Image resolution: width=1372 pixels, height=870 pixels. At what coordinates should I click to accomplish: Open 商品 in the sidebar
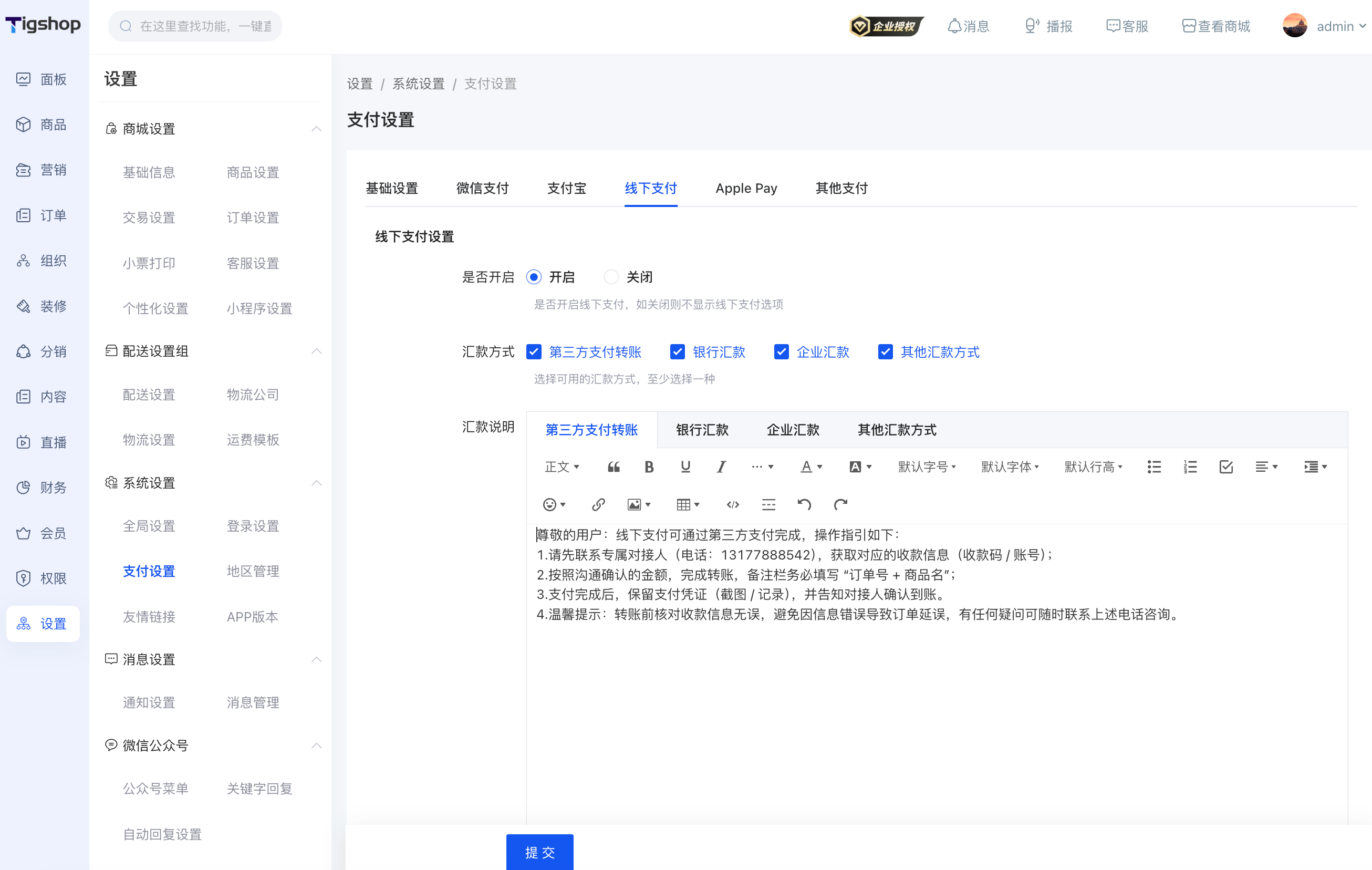coord(42,125)
